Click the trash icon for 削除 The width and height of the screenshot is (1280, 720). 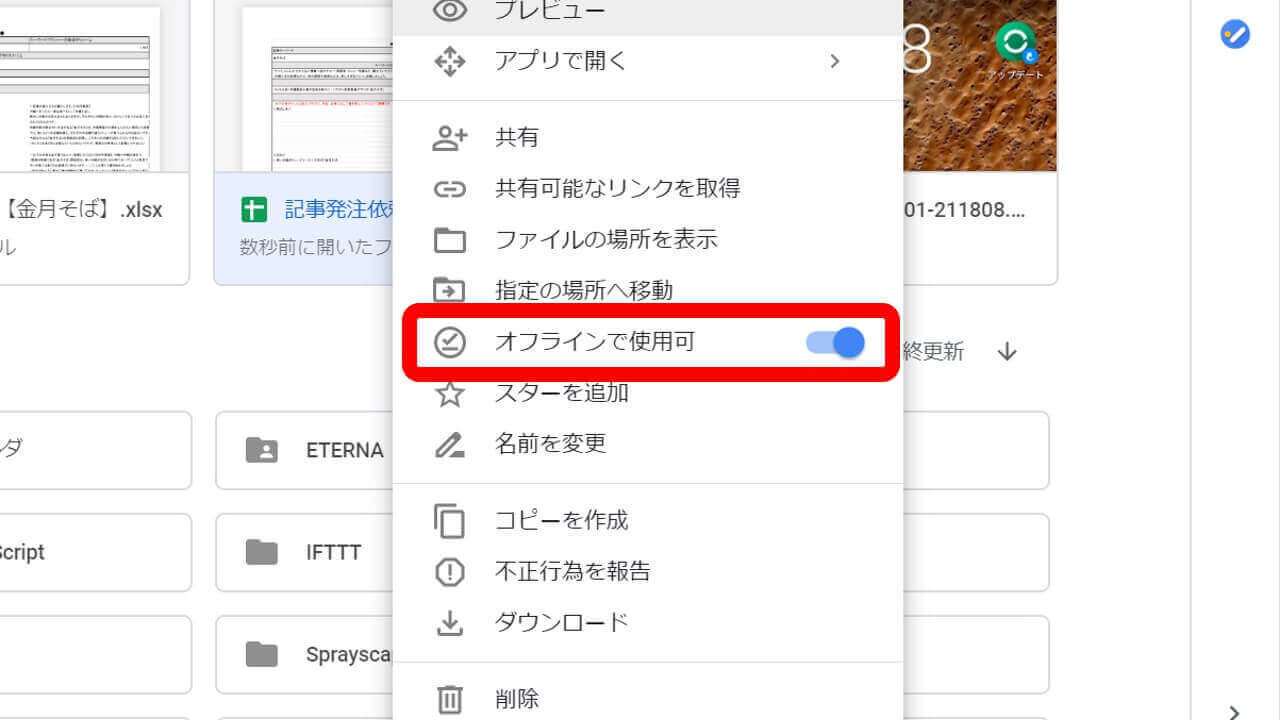450,699
